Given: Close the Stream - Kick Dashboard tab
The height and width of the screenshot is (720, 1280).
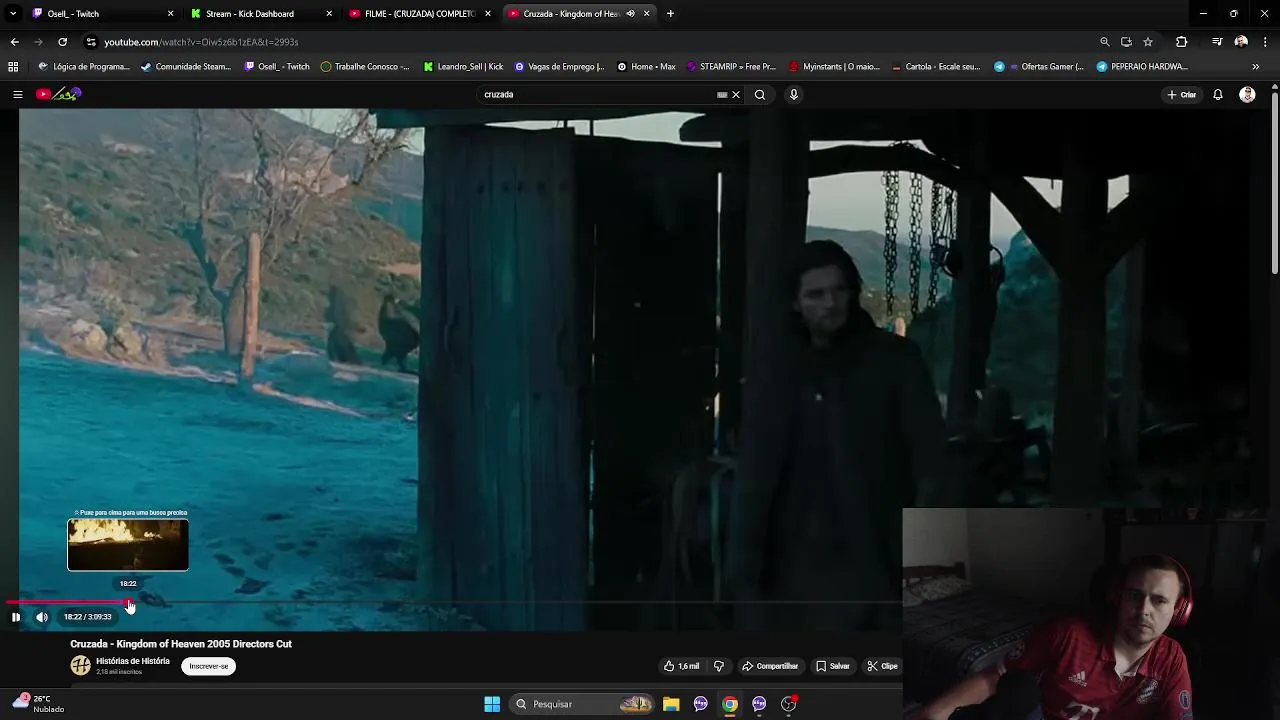Looking at the screenshot, I should (329, 14).
